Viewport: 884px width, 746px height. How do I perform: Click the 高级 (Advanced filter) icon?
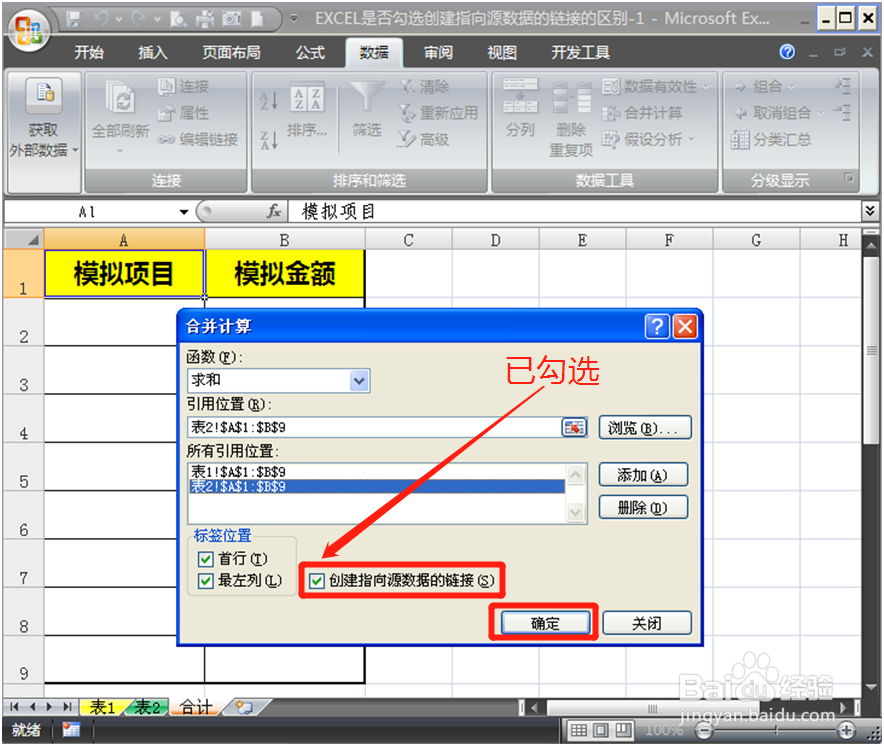click(432, 140)
